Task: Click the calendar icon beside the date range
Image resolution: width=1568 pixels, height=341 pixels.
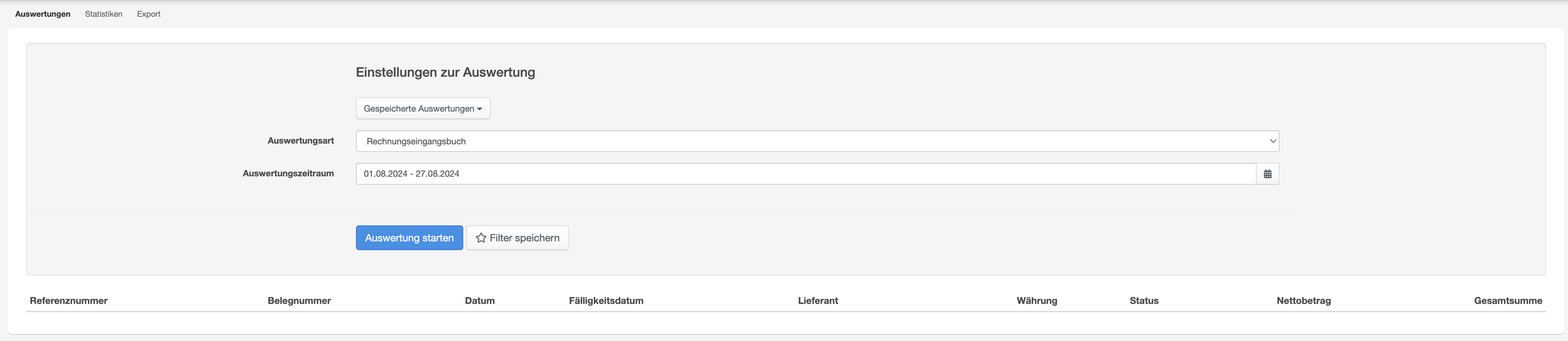Action: coord(1267,174)
